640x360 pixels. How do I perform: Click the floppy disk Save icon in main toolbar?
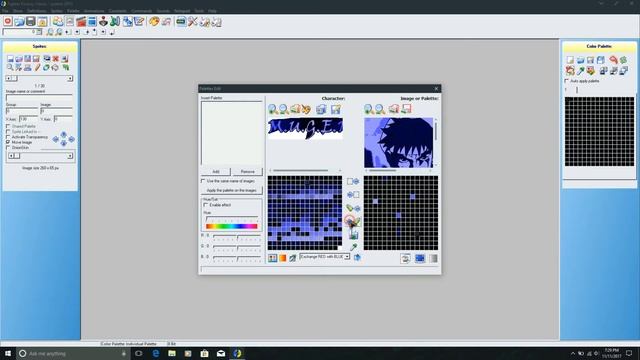coord(31,22)
